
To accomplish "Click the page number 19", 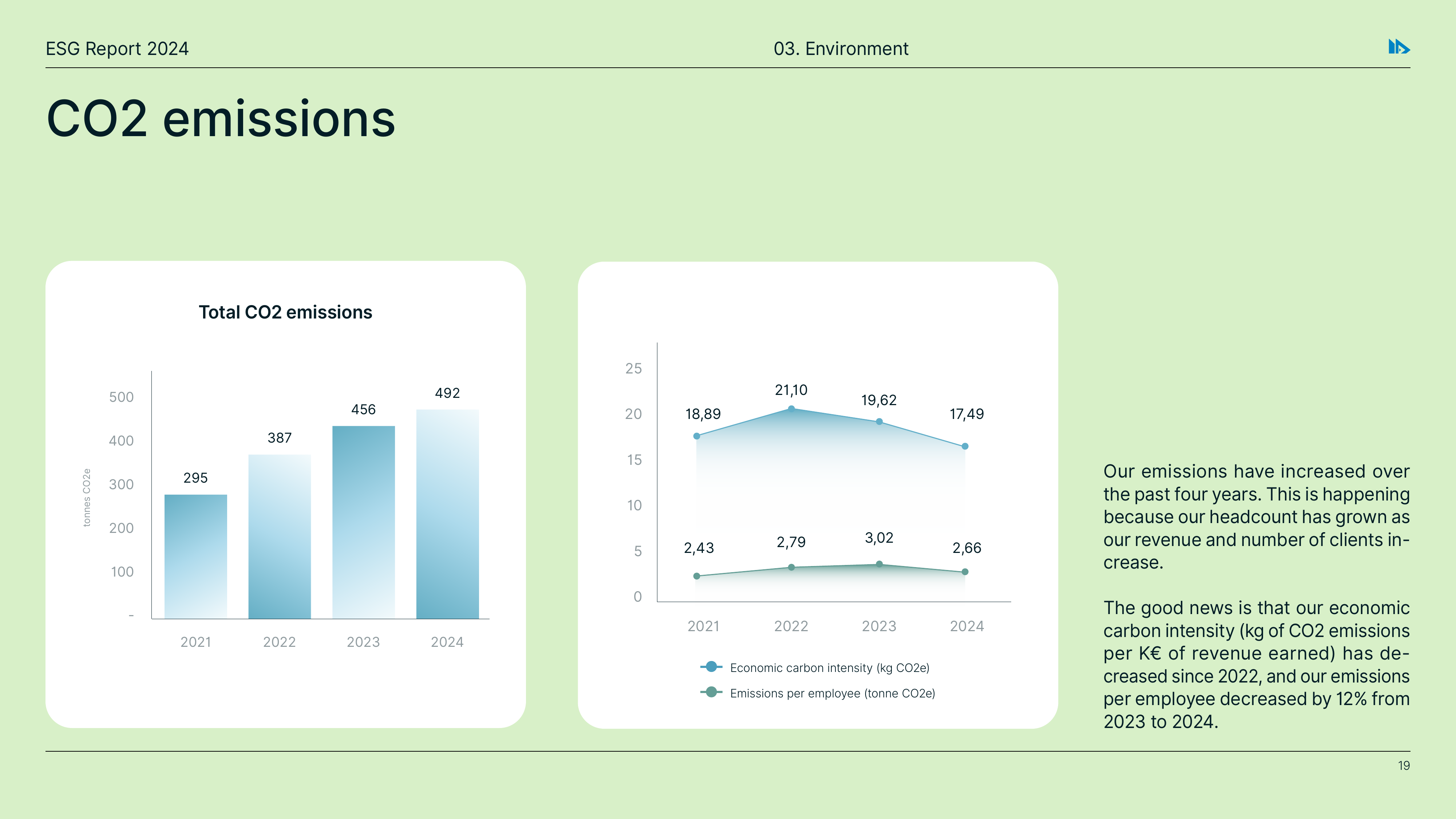I will 1404,766.
